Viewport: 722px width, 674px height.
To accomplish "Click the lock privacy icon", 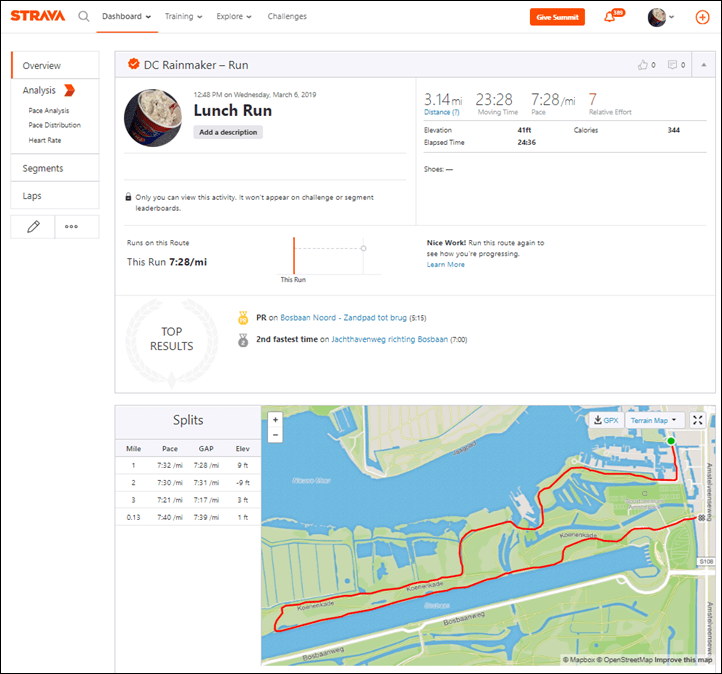I will point(128,197).
